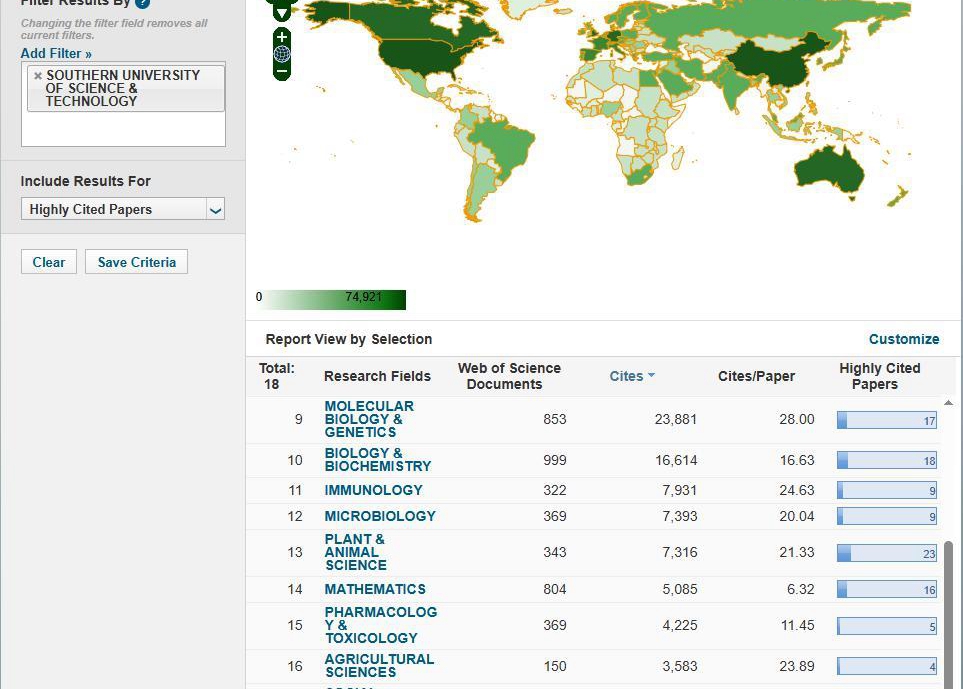Zoom out on the world map
This screenshot has width=963, height=689.
281,72
